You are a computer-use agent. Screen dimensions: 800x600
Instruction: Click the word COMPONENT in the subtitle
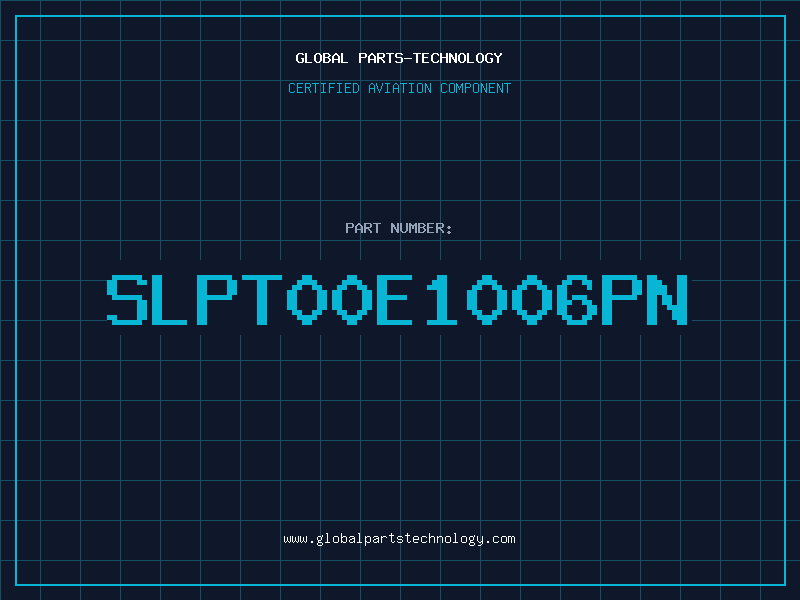(x=476, y=88)
